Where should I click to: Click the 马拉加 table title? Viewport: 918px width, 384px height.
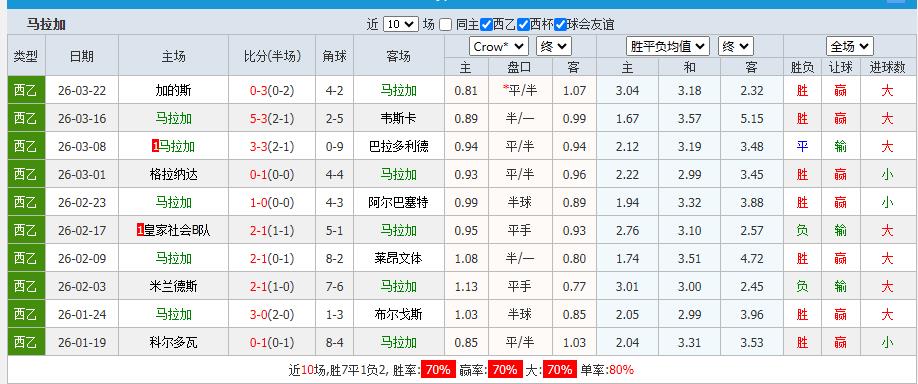pyautogui.click(x=46, y=25)
